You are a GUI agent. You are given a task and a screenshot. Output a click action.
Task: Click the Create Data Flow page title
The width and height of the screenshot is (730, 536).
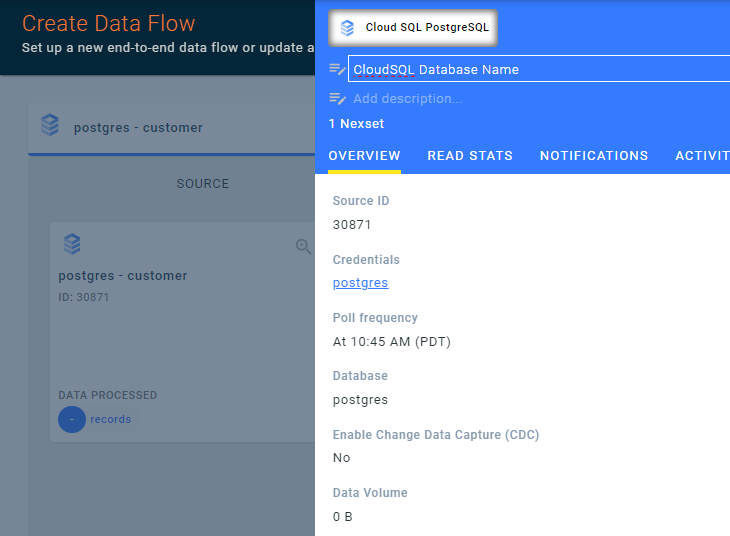click(108, 23)
